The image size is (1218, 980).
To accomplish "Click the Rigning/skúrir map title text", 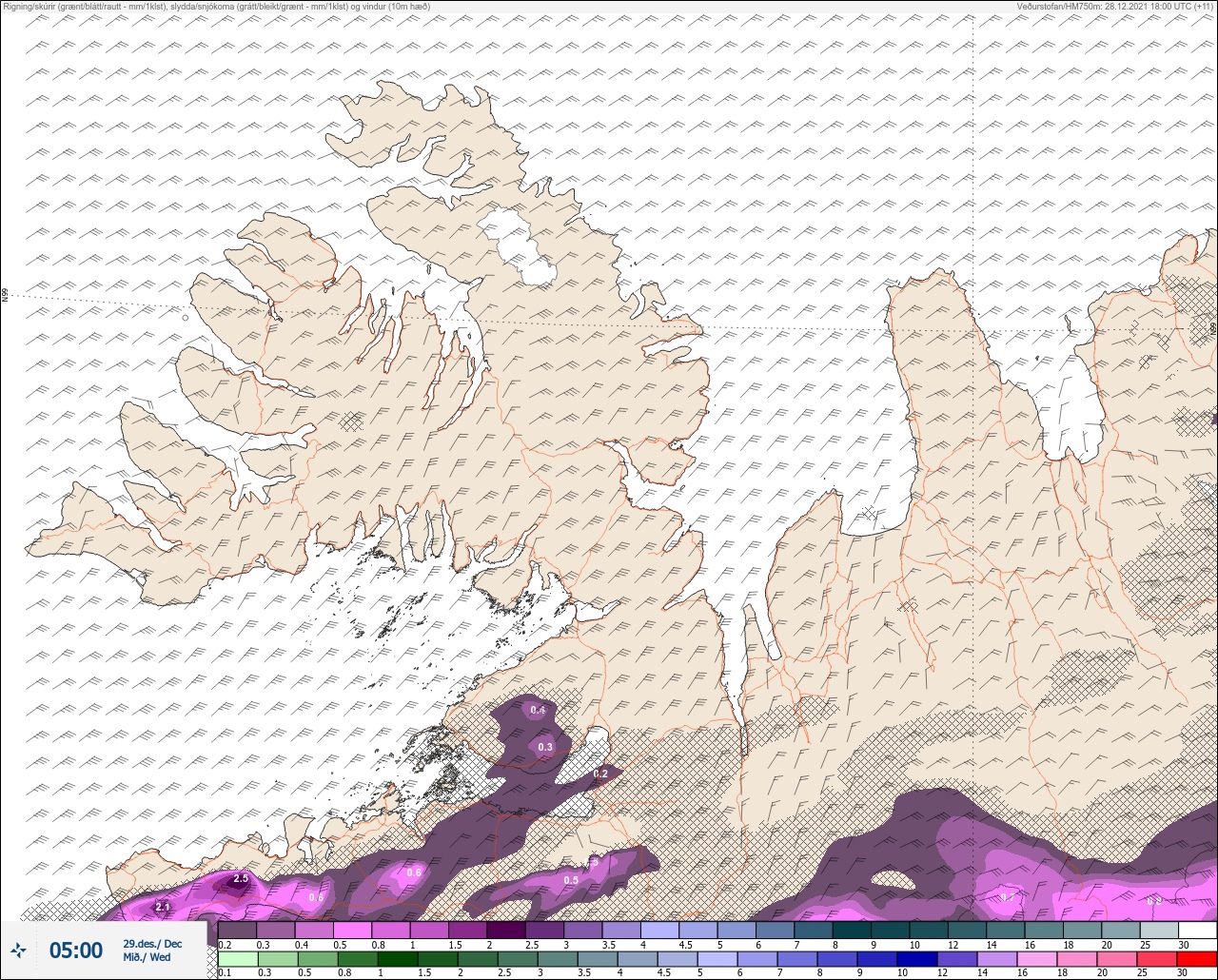I will [218, 6].
